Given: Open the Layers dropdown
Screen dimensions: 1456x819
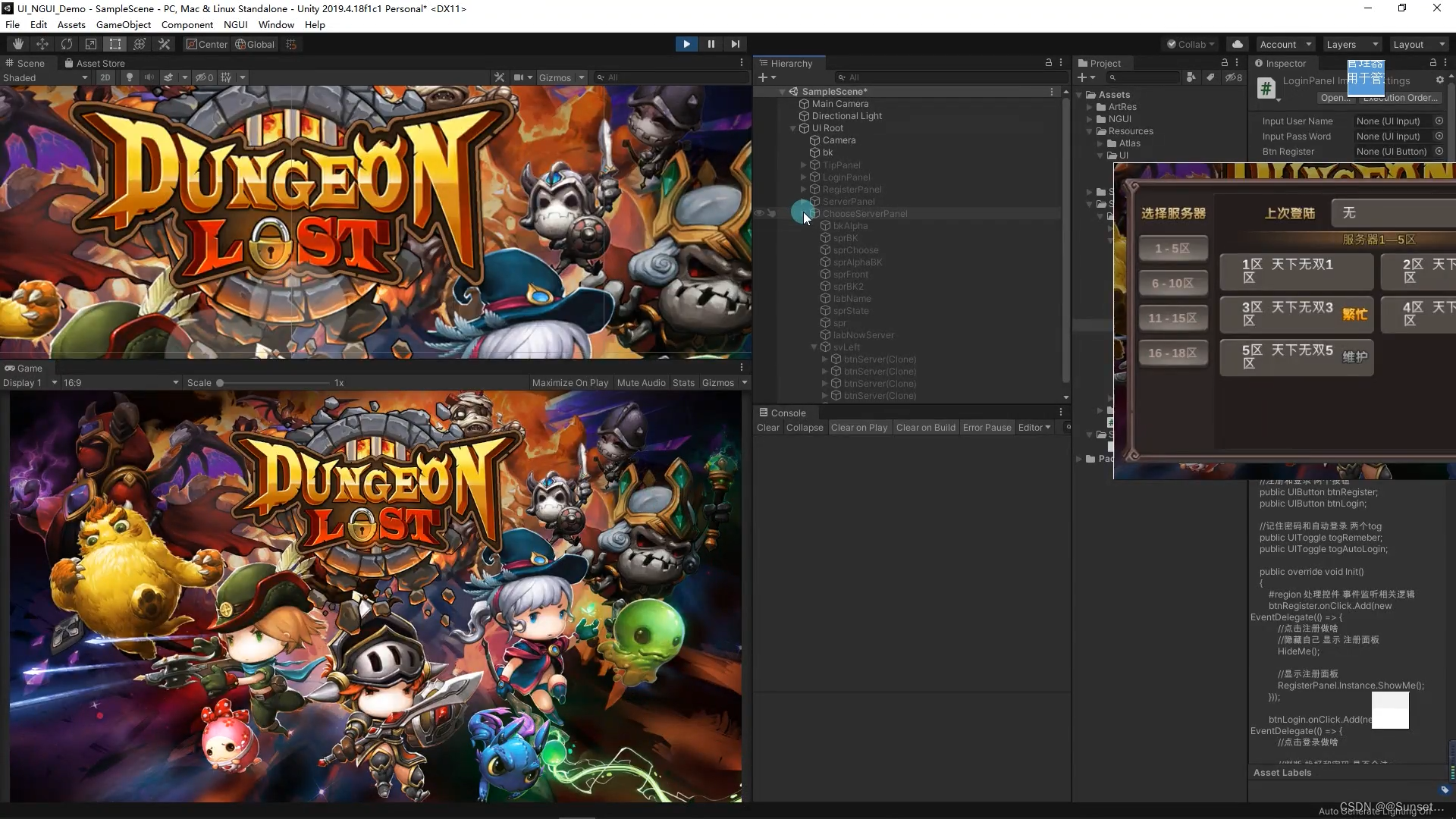Looking at the screenshot, I should pos(1352,44).
